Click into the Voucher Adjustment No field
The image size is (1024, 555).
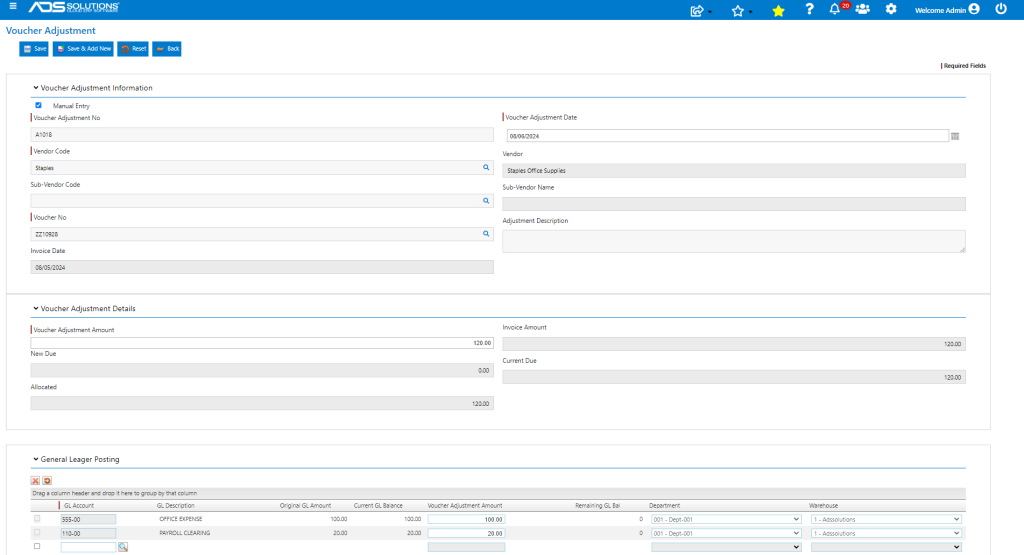click(262, 135)
